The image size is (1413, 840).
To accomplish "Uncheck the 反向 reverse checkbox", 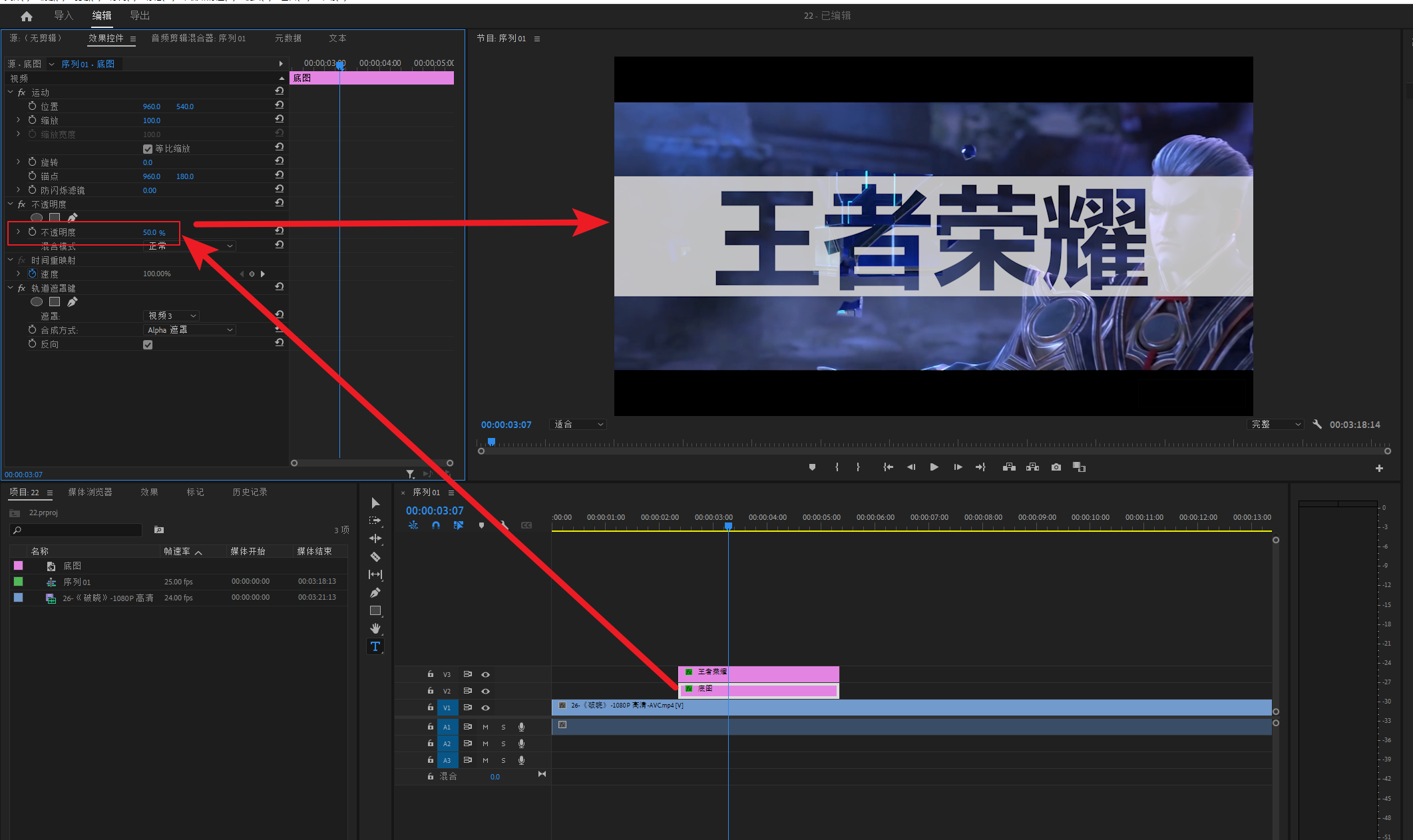I will (x=148, y=345).
